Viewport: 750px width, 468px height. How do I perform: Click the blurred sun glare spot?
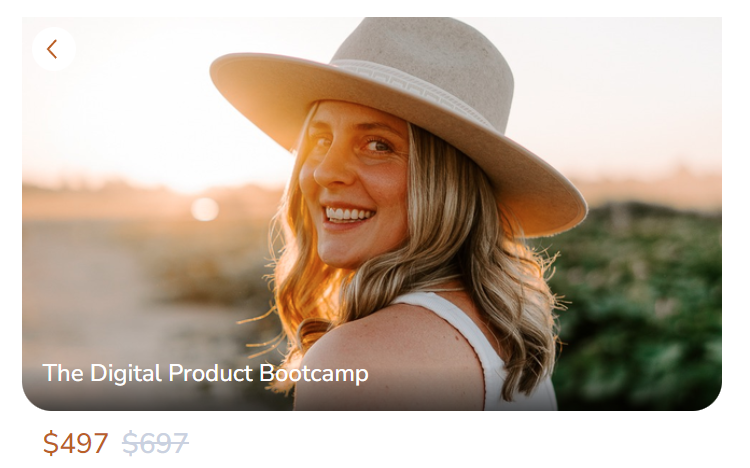point(205,209)
